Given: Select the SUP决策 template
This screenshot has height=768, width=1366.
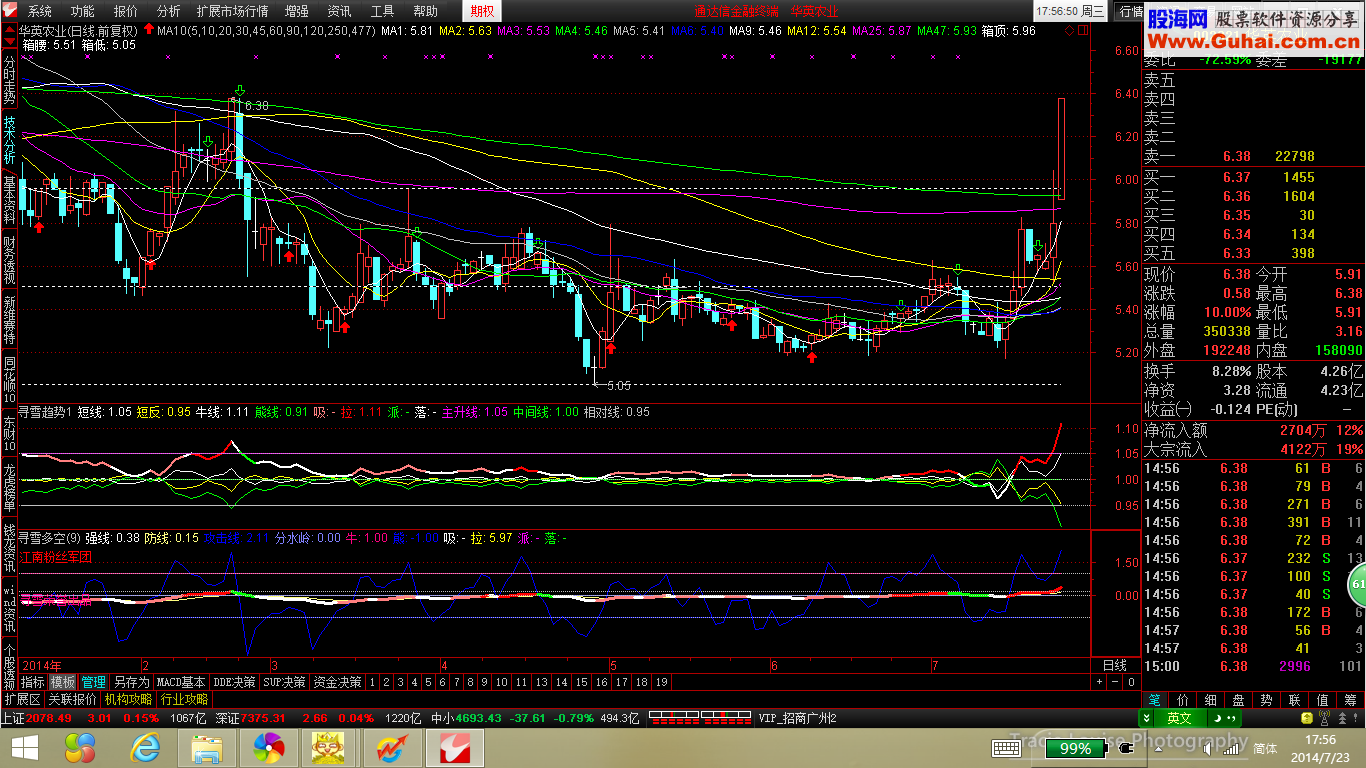Looking at the screenshot, I should coord(284,682).
